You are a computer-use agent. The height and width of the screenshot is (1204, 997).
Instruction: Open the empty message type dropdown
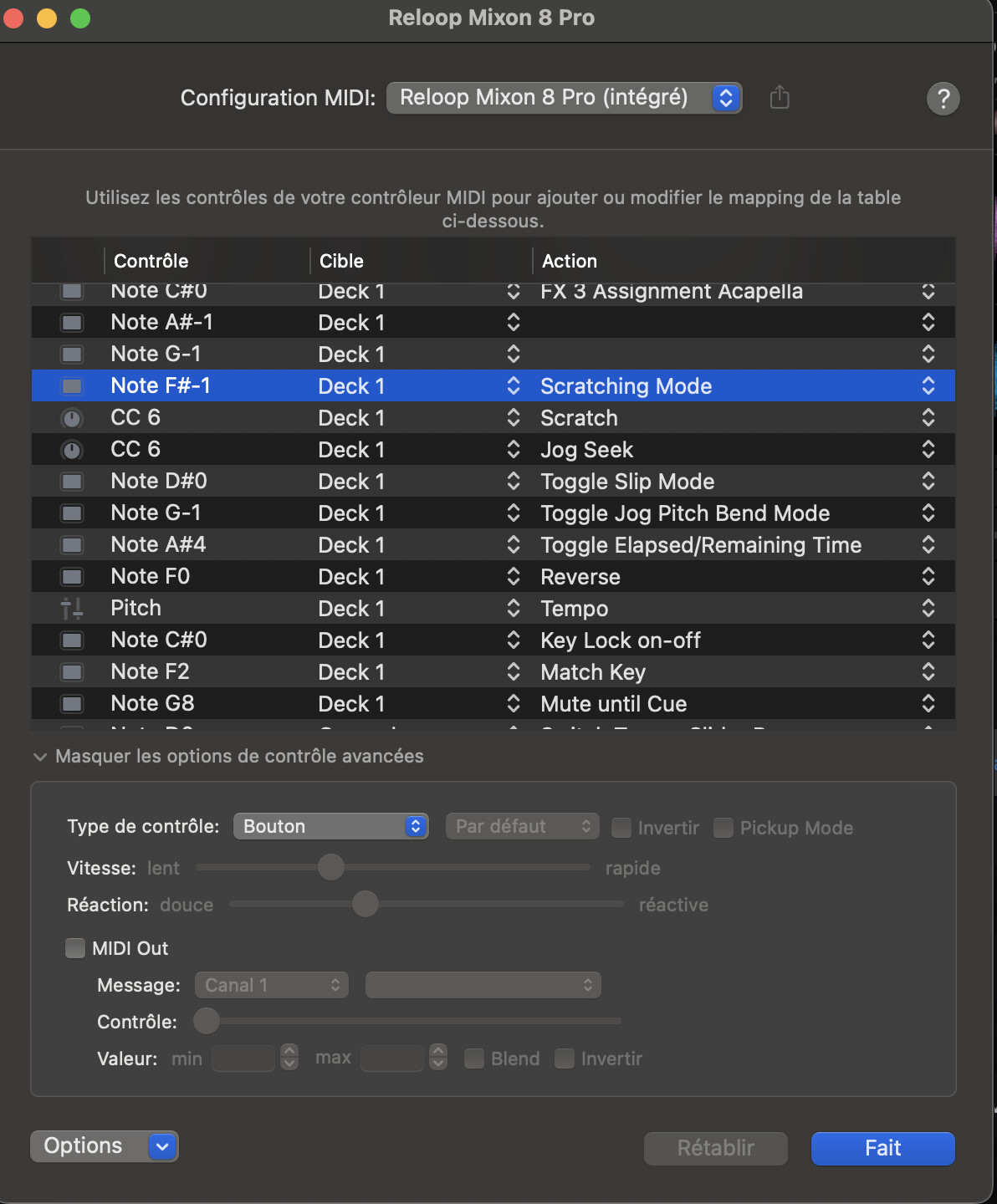tap(483, 985)
